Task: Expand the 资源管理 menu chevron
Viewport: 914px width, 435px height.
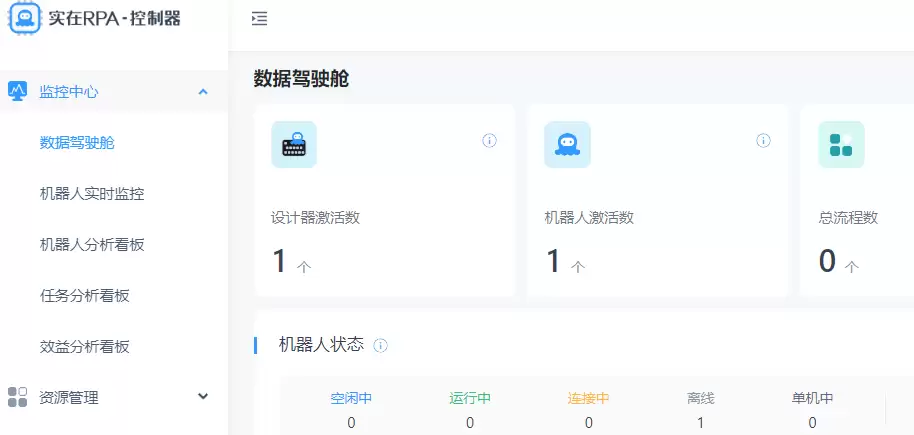Action: coord(203,397)
